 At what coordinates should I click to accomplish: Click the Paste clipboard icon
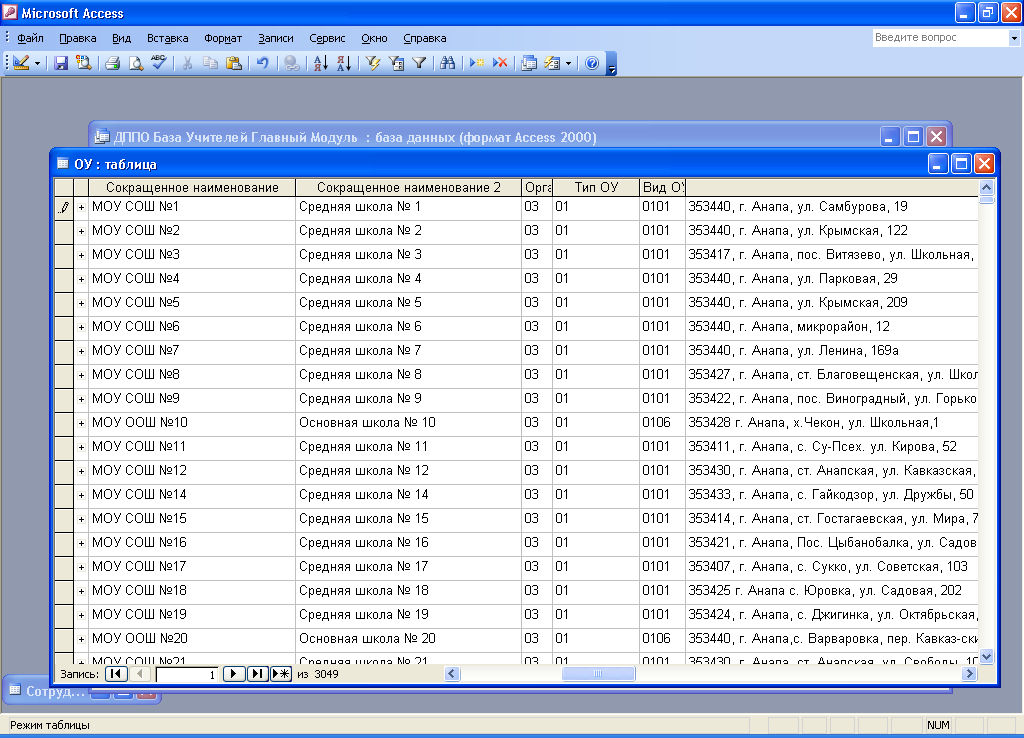point(234,63)
